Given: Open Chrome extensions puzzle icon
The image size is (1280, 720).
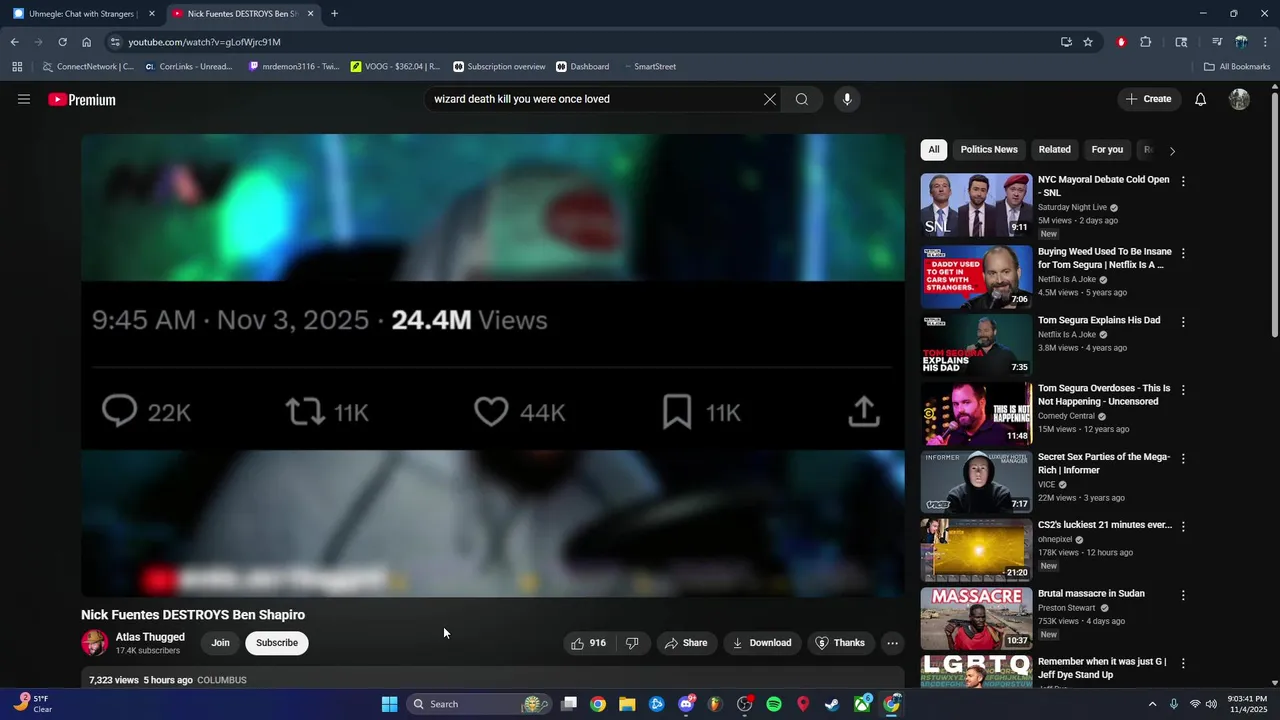Looking at the screenshot, I should click(x=1146, y=42).
